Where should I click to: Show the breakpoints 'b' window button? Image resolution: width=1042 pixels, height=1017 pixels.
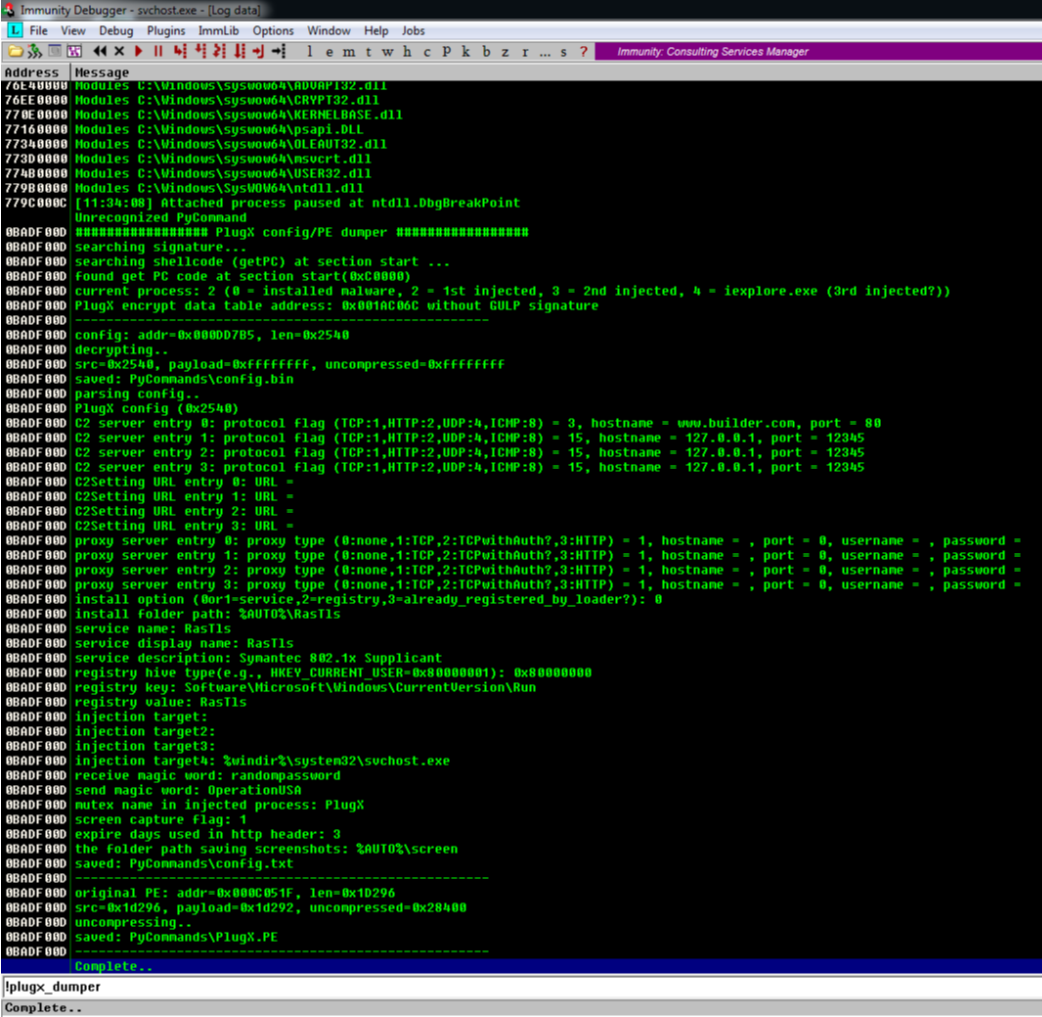point(487,52)
